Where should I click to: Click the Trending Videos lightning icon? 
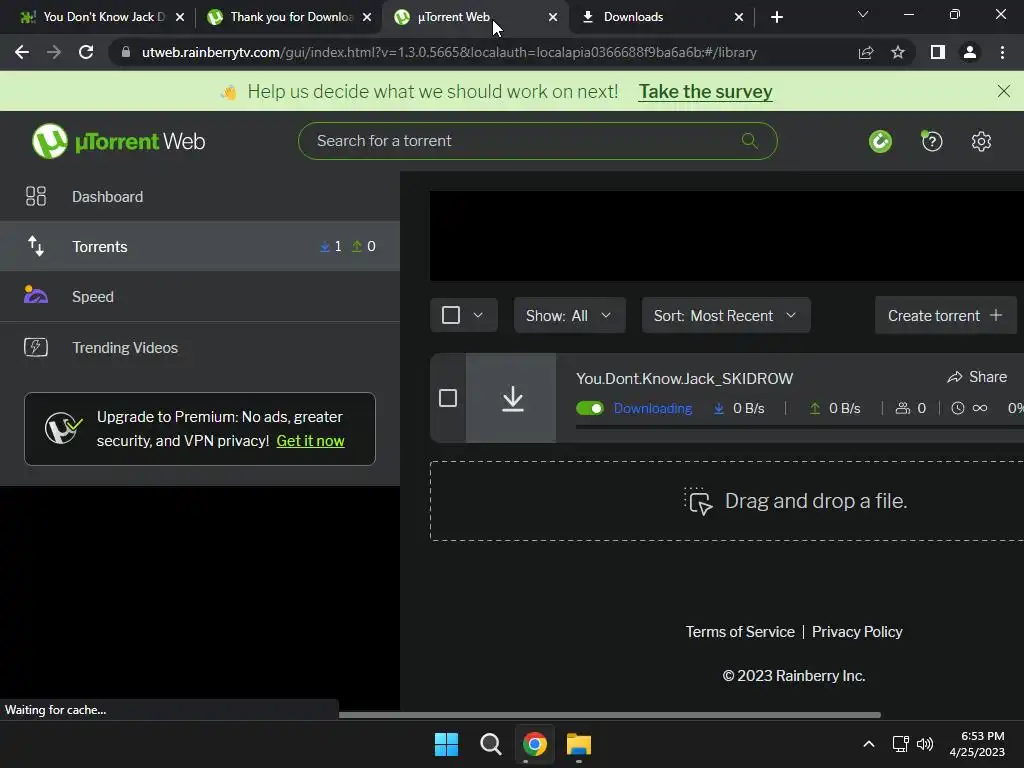coord(36,347)
